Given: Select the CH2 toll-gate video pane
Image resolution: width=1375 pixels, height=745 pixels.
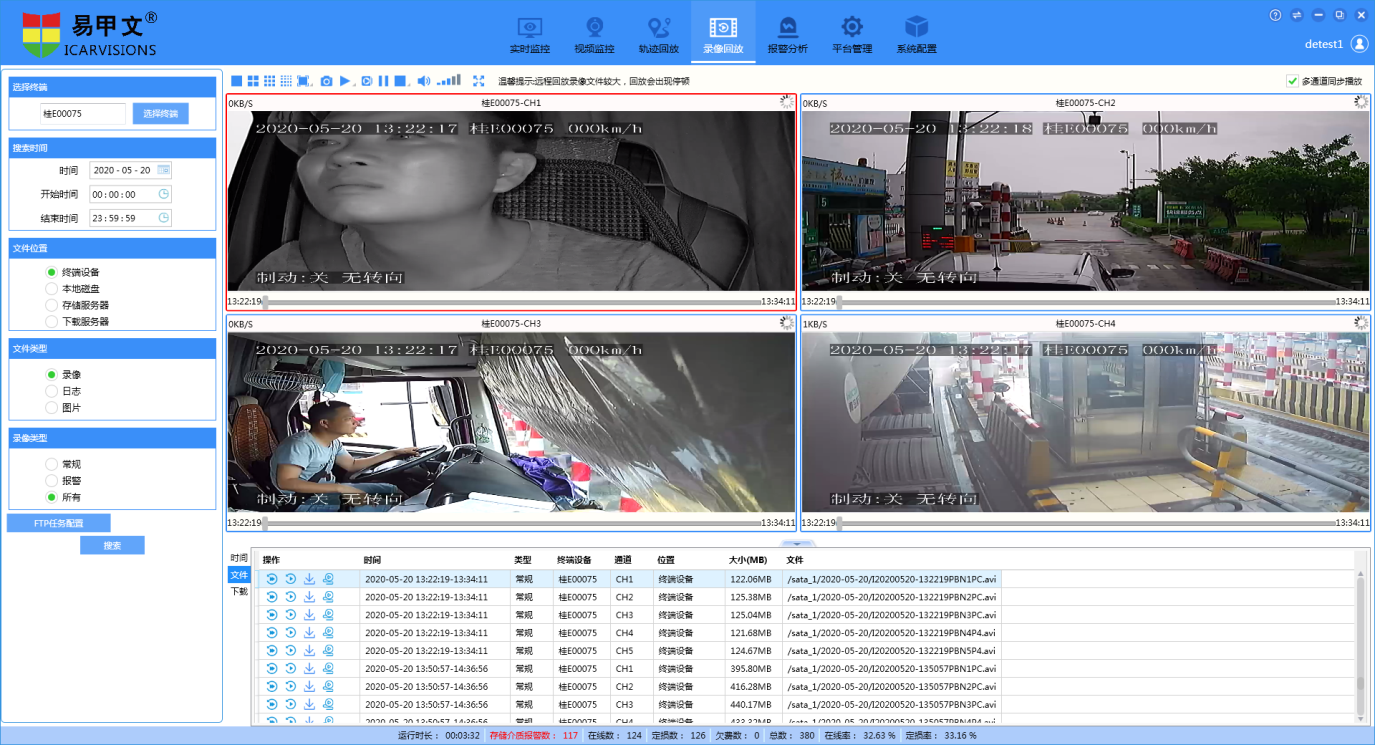Looking at the screenshot, I should click(1085, 200).
